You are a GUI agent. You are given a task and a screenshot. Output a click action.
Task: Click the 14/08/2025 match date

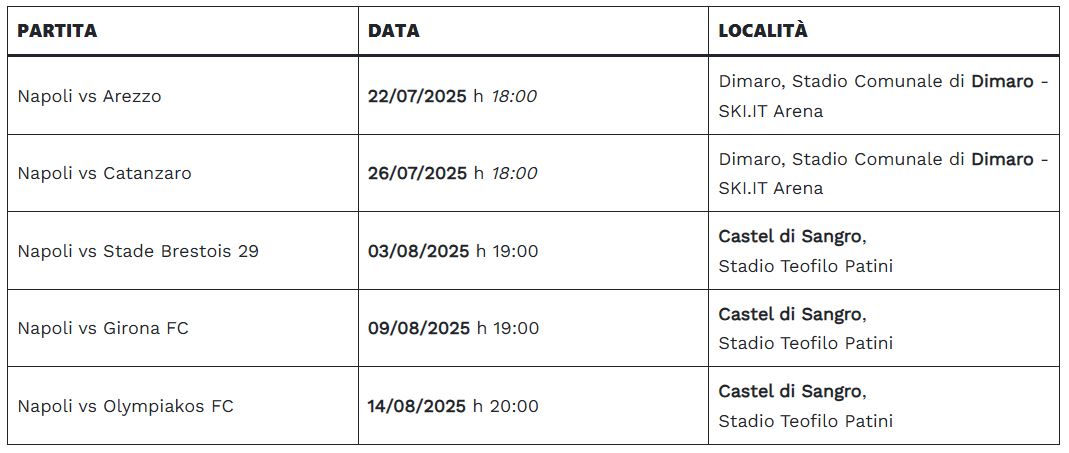click(417, 406)
